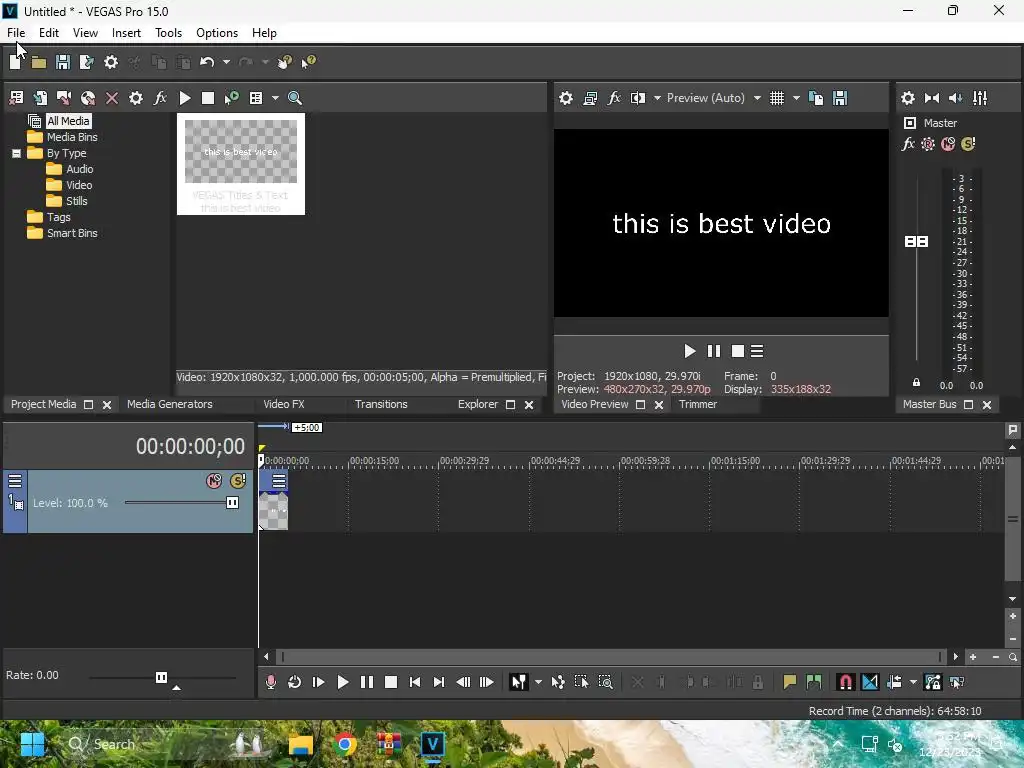The height and width of the screenshot is (768, 1024).
Task: Mute video track 1
Action: (x=214, y=481)
